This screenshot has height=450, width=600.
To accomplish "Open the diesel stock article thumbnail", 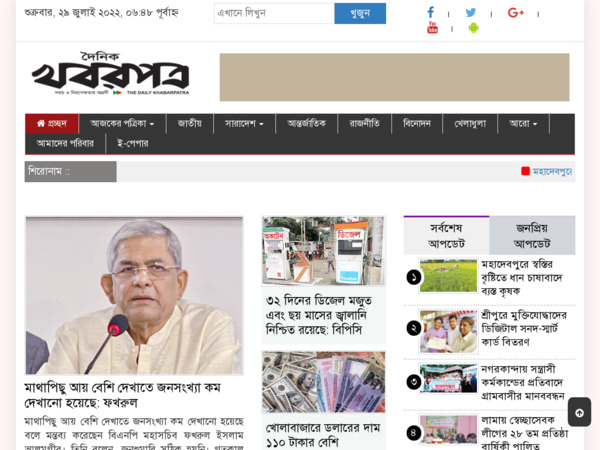I will tap(323, 251).
